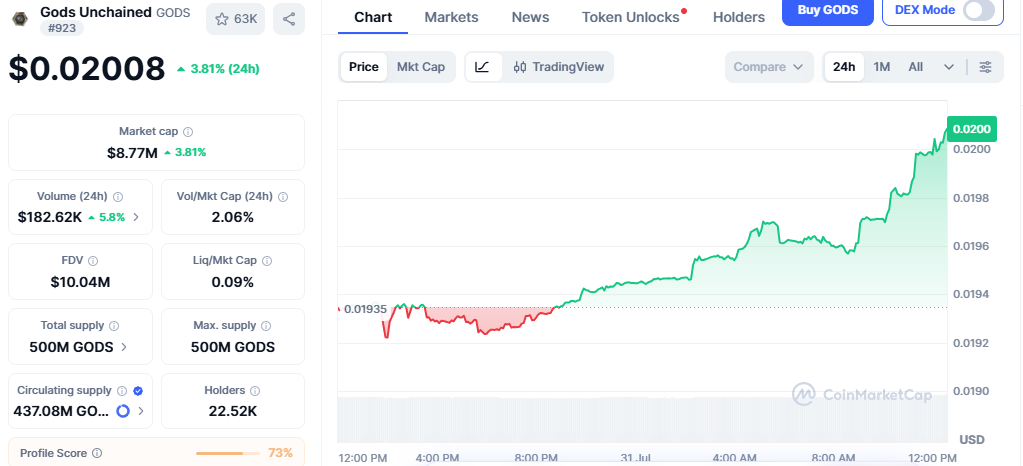Click the $8.77M market cap value
The height and width of the screenshot is (466, 1023).
[x=132, y=153]
